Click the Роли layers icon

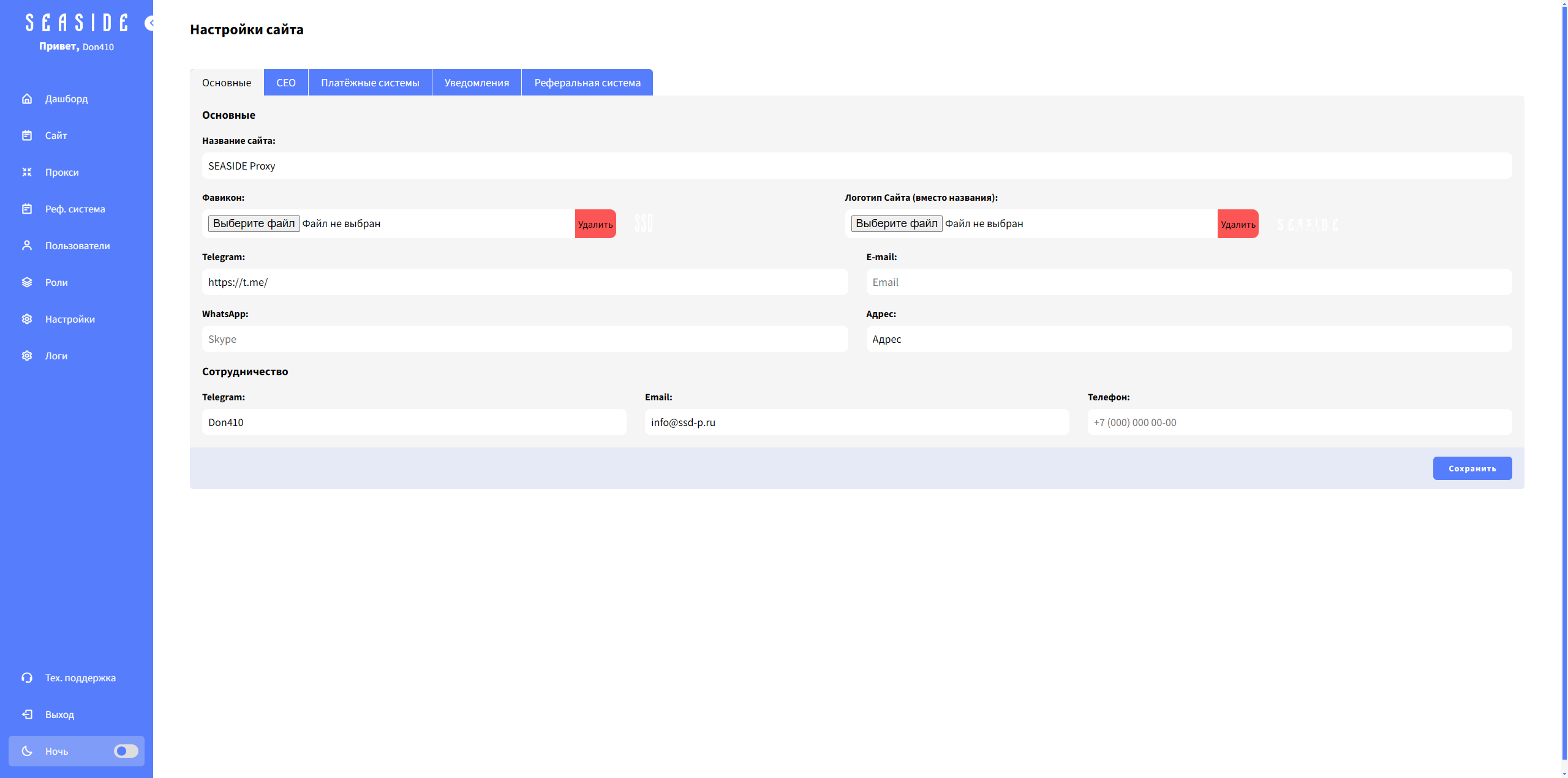(27, 282)
